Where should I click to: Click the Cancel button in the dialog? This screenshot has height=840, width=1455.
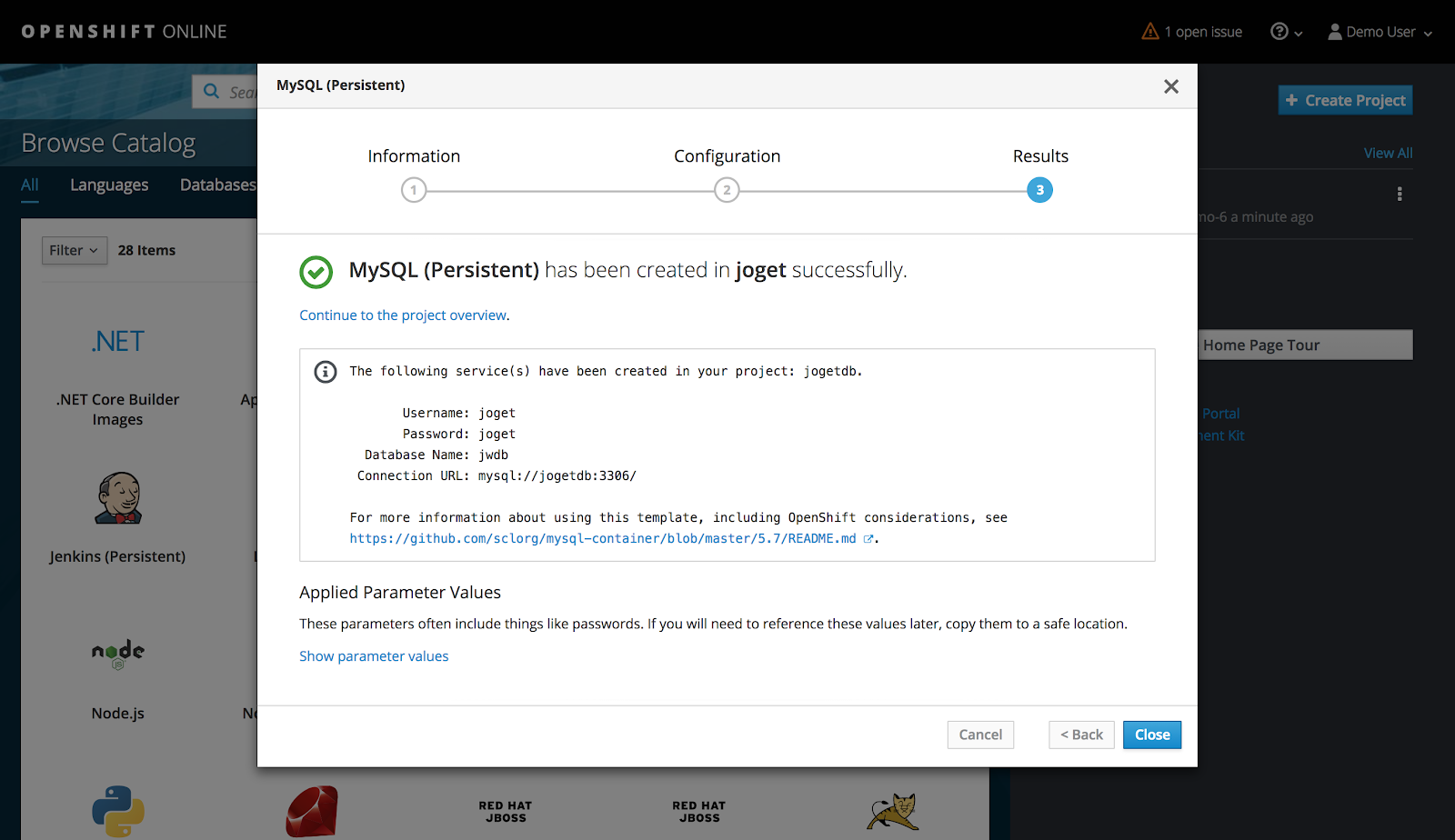(x=980, y=735)
